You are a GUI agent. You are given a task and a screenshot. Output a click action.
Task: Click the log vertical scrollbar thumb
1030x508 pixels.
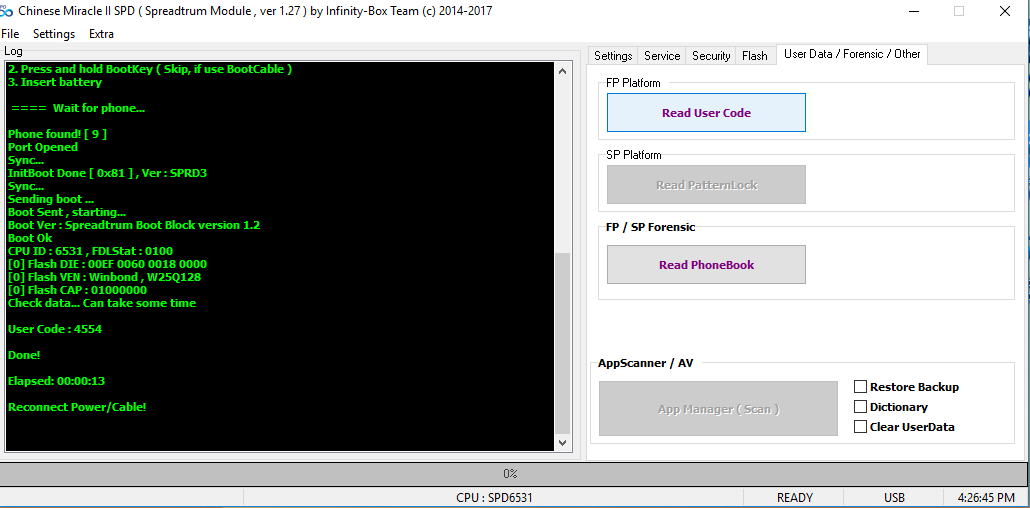tap(563, 342)
